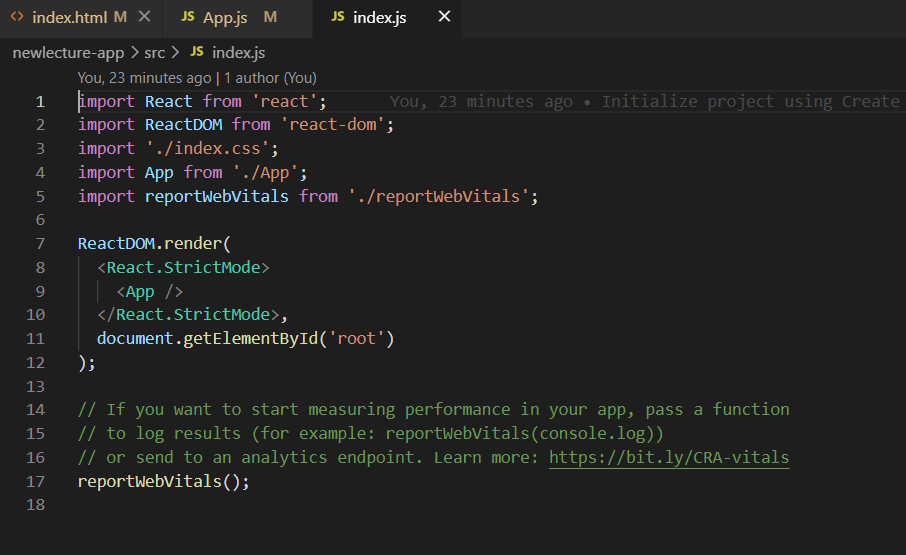Click the <App /> JSX element
This screenshot has width=906, height=555.
(150, 292)
